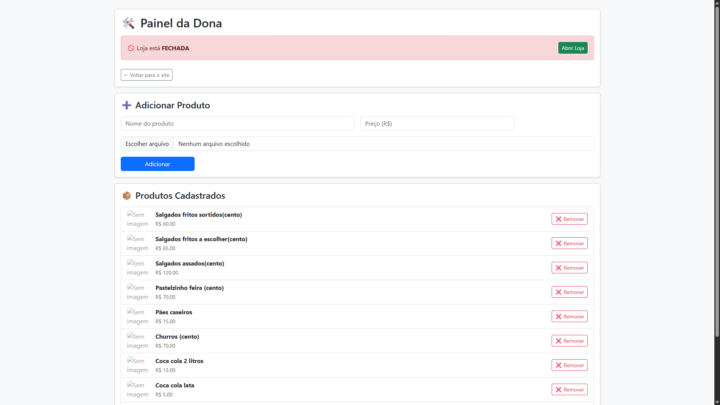Click the Salgados fritos sortidos image placeholder

coord(138,219)
